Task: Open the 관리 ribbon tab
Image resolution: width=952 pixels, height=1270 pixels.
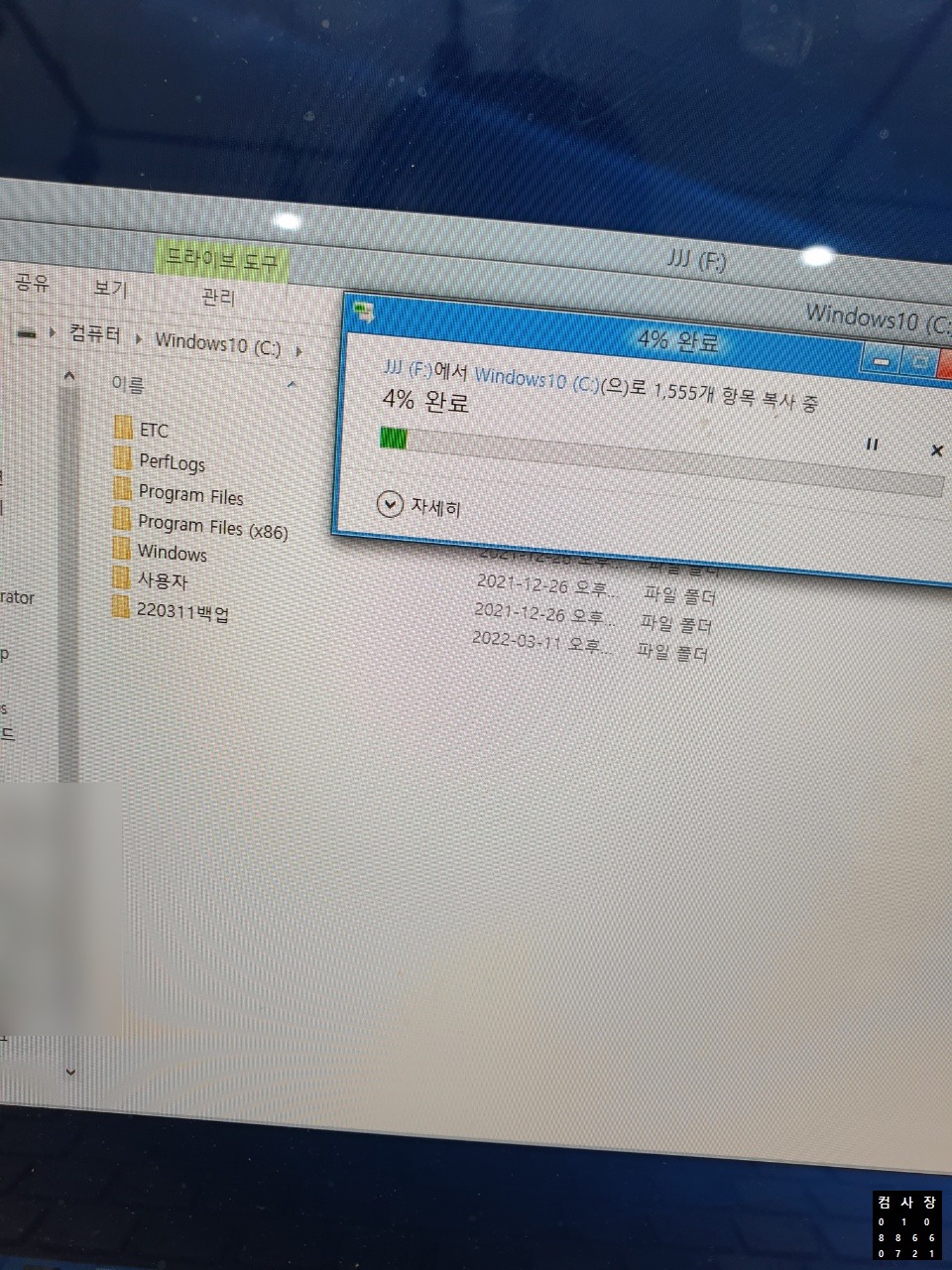Action: point(218,296)
